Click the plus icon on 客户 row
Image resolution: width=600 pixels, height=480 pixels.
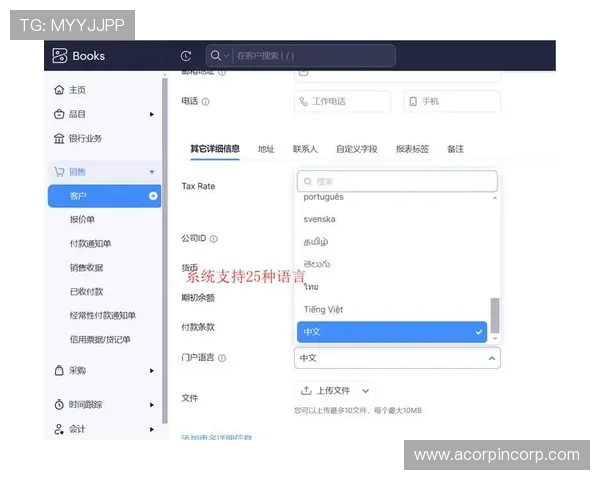pos(153,196)
